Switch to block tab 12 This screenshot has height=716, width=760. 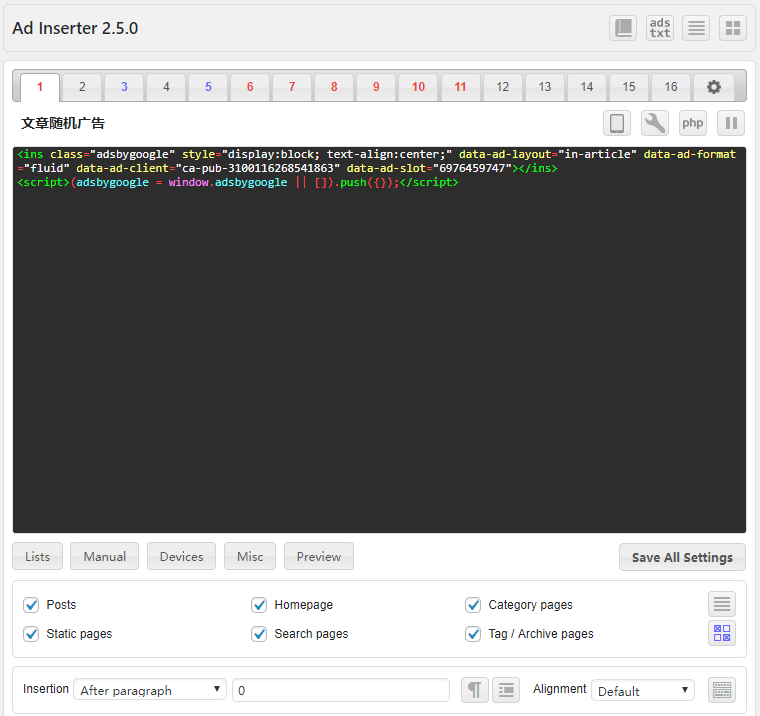503,87
